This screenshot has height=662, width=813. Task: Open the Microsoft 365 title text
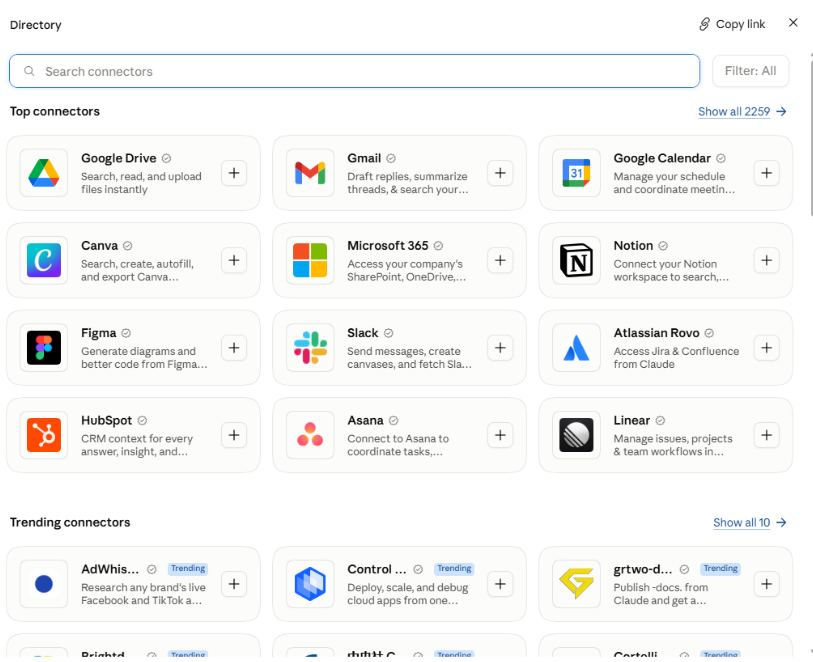[x=387, y=246]
